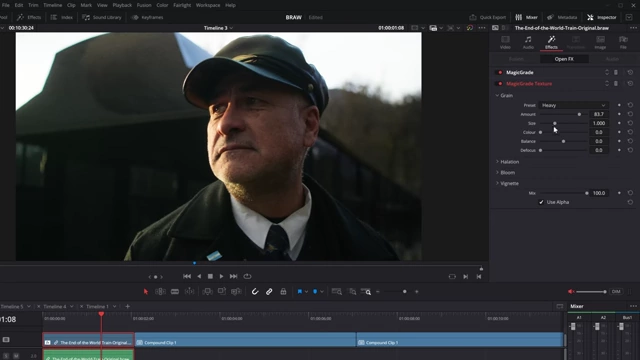Adjust the Grain Size slider handle
The image size is (640, 360).
tap(555, 123)
